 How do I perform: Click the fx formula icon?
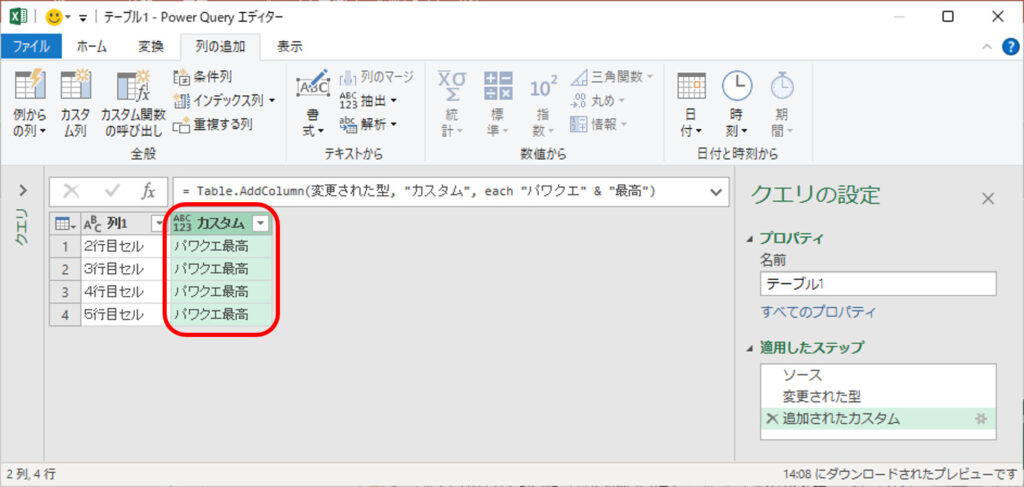149,191
